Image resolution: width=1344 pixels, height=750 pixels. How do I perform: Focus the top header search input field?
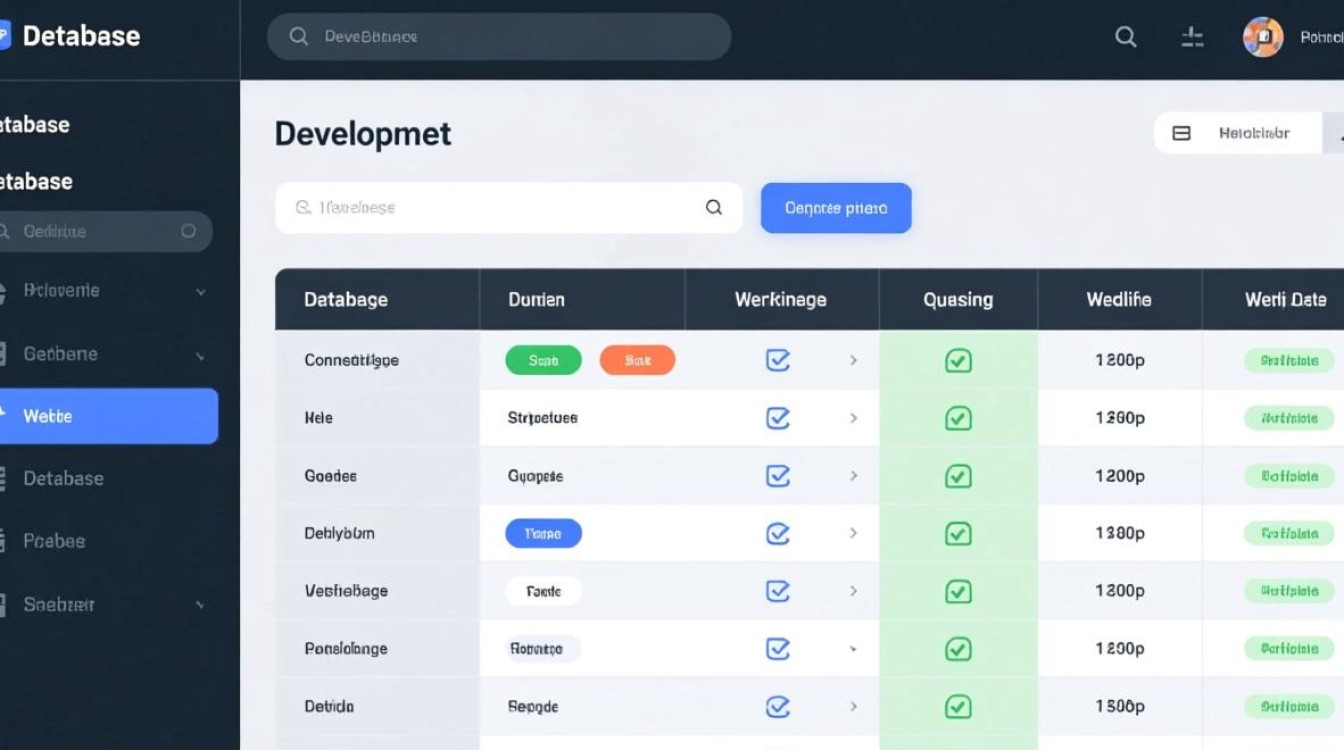(500, 37)
